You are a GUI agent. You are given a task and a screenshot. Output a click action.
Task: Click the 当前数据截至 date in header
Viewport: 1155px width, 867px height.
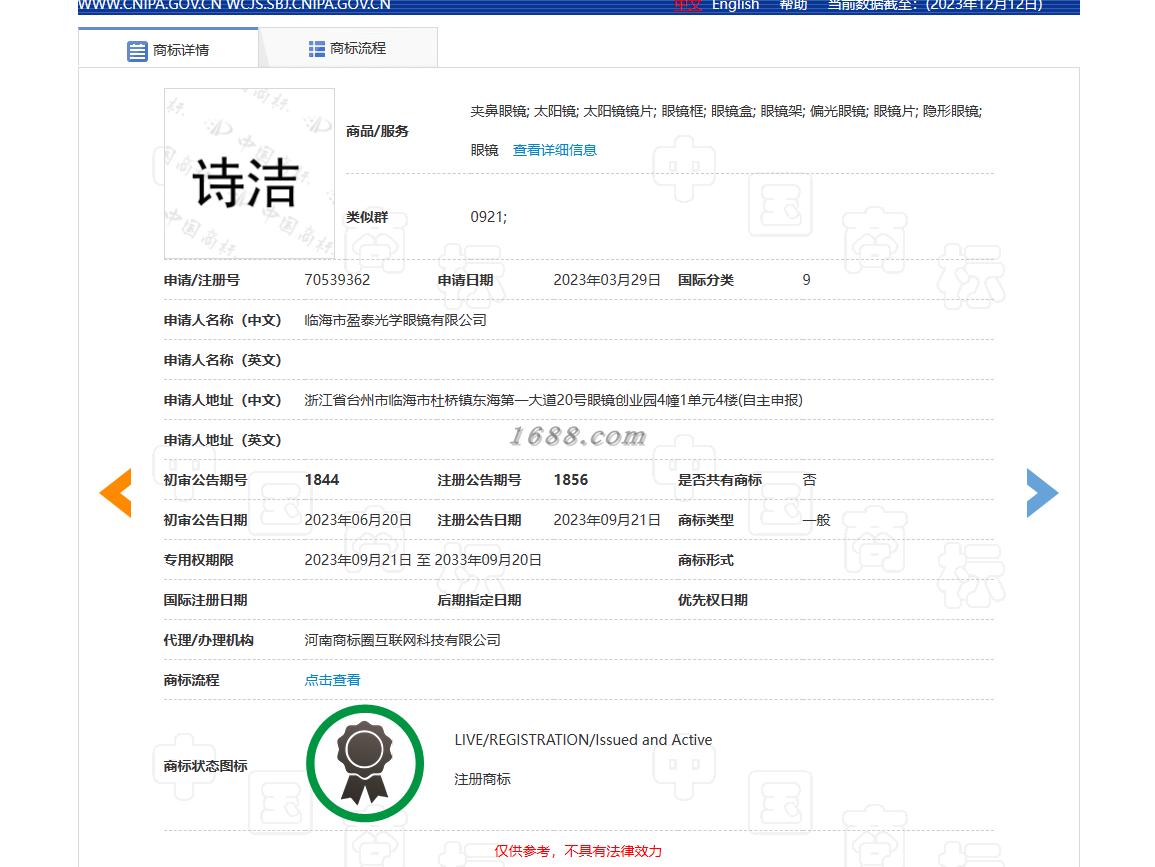pos(935,5)
